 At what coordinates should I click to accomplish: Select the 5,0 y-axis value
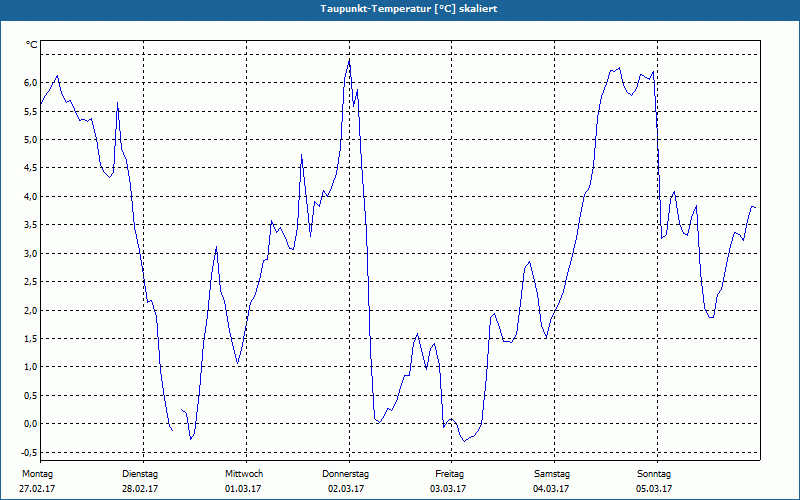30,140
